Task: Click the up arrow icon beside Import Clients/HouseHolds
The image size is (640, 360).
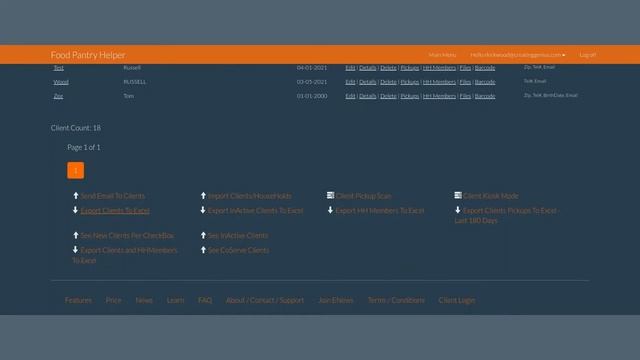Action: [203, 196]
